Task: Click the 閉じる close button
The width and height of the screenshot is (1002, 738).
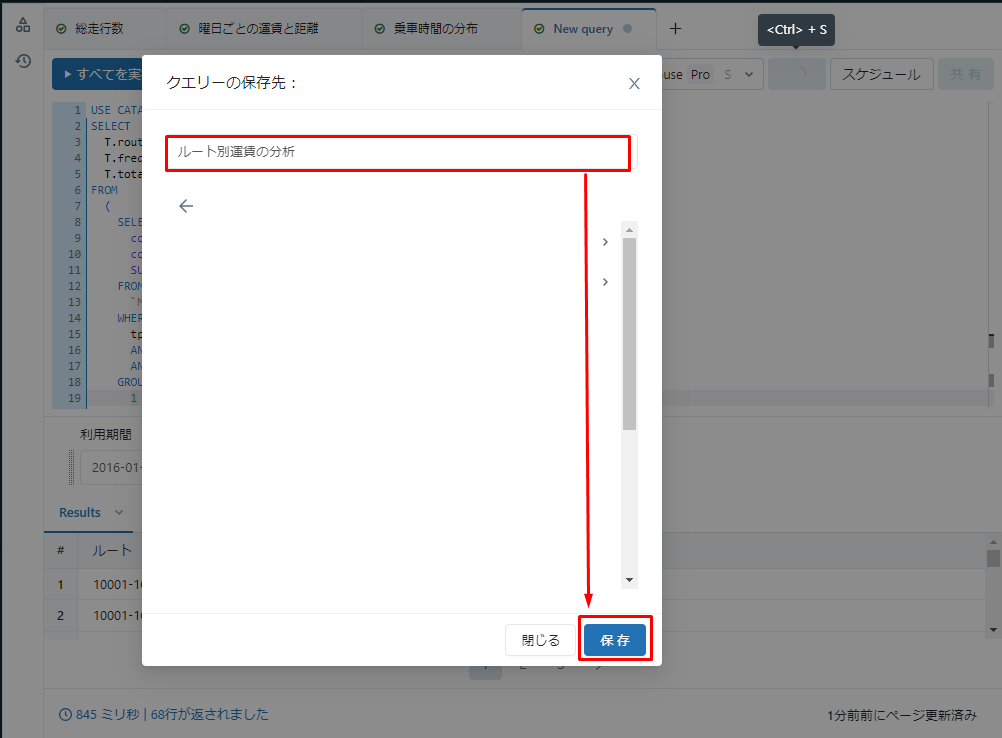Action: pyautogui.click(x=540, y=640)
